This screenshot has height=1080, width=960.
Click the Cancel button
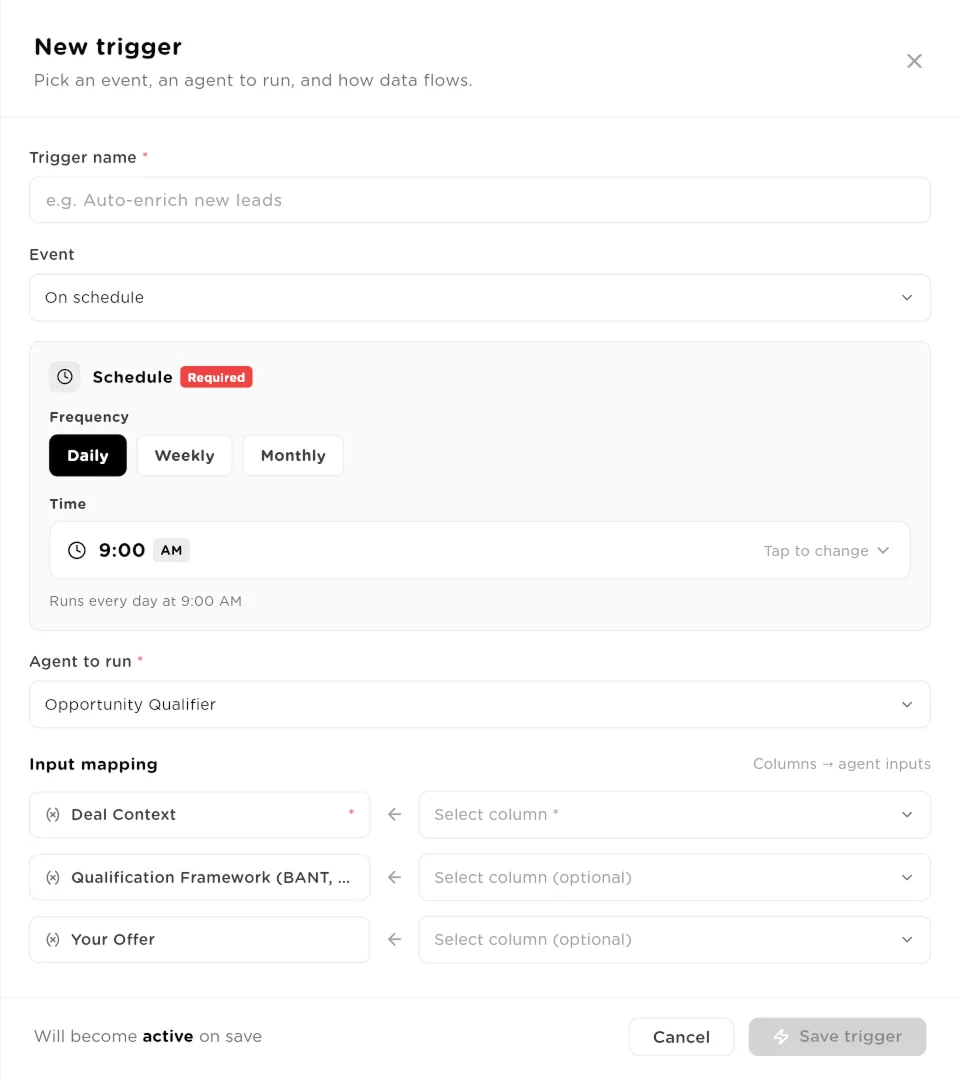tap(681, 1037)
